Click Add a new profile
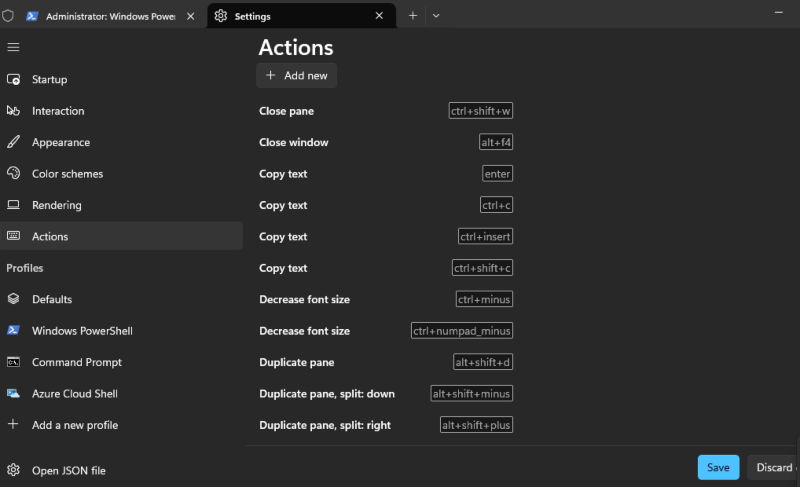Viewport: 800px width, 487px height. coord(121,425)
